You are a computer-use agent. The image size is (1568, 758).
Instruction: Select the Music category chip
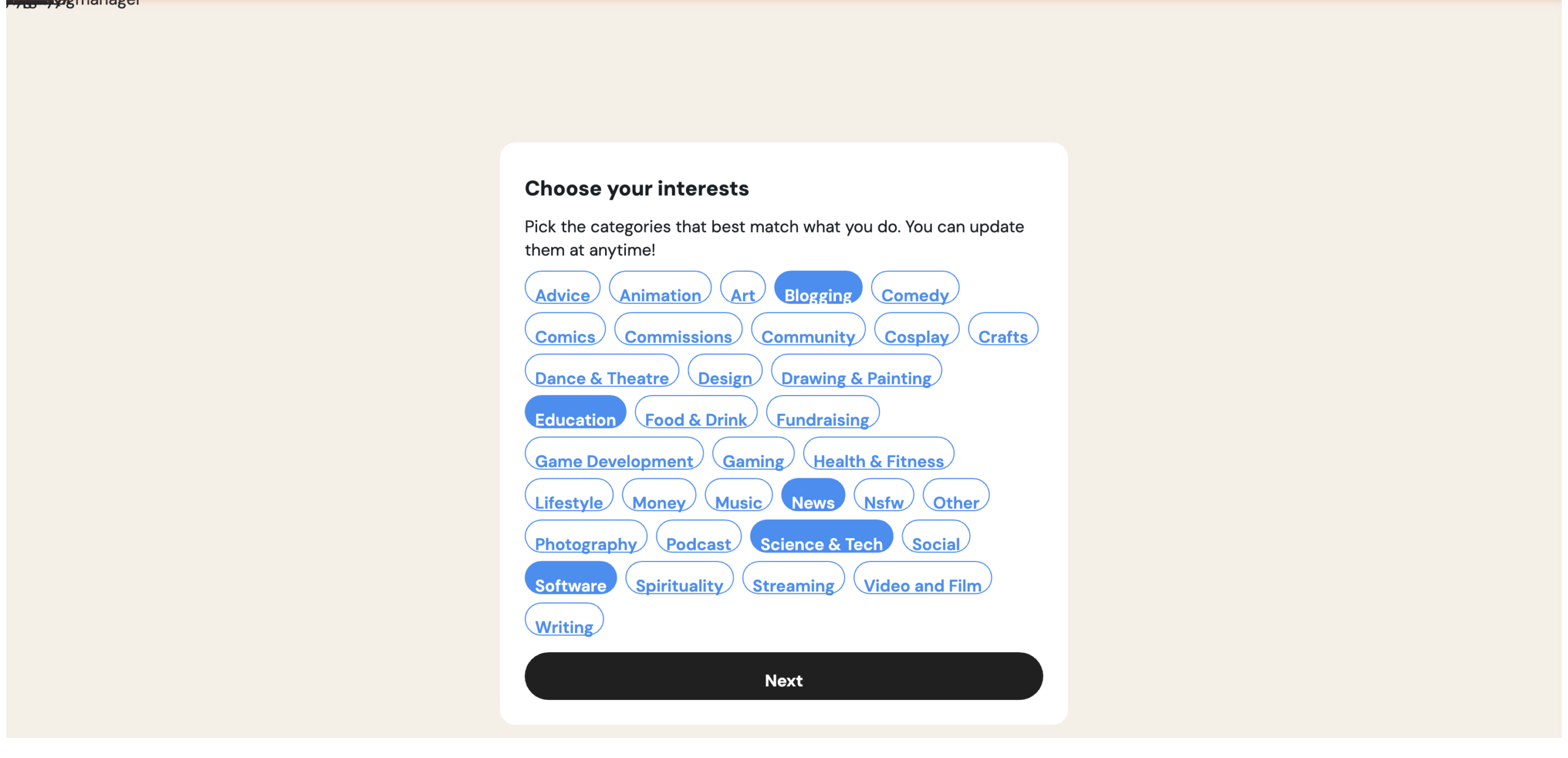click(x=738, y=495)
